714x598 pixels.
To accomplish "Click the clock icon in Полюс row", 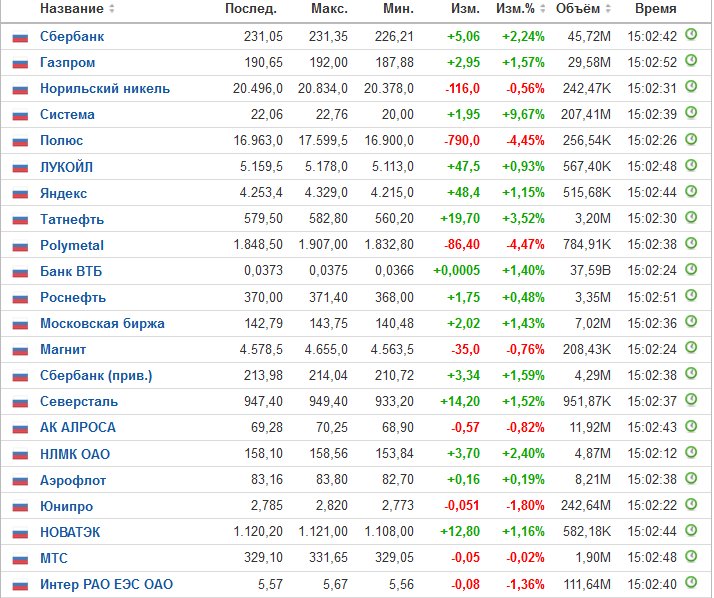I will [691, 139].
